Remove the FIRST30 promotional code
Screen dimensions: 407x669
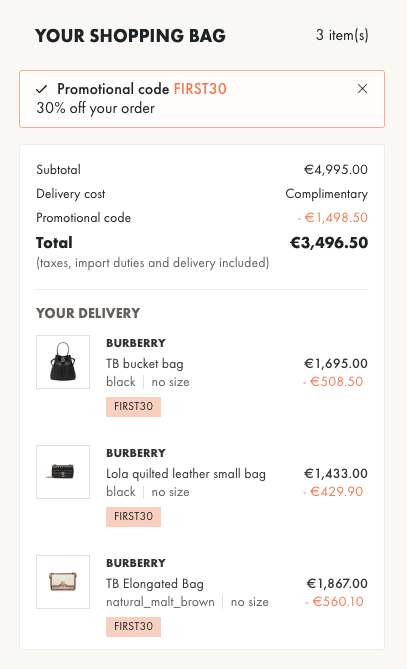[362, 89]
